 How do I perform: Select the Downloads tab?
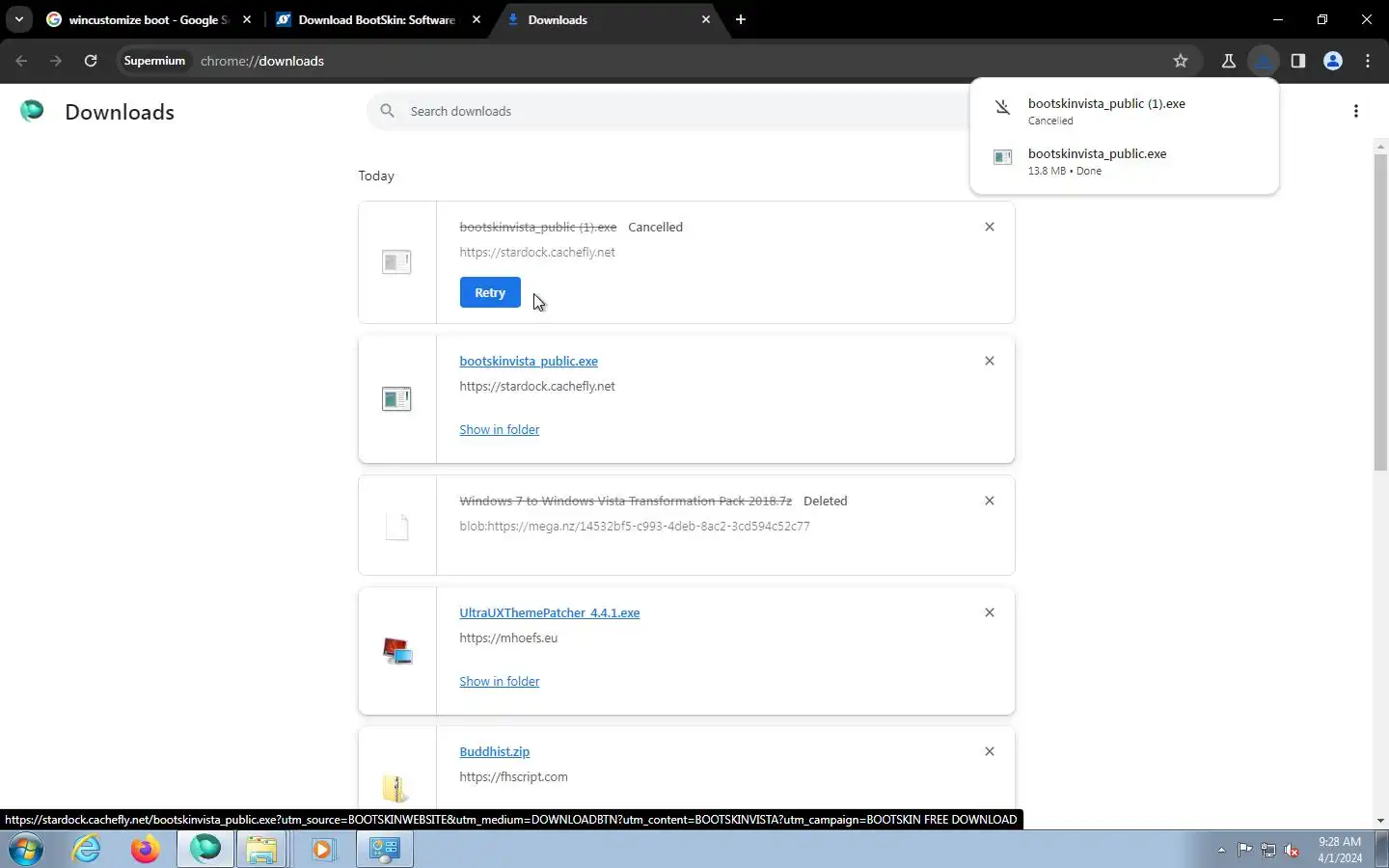[x=608, y=19]
